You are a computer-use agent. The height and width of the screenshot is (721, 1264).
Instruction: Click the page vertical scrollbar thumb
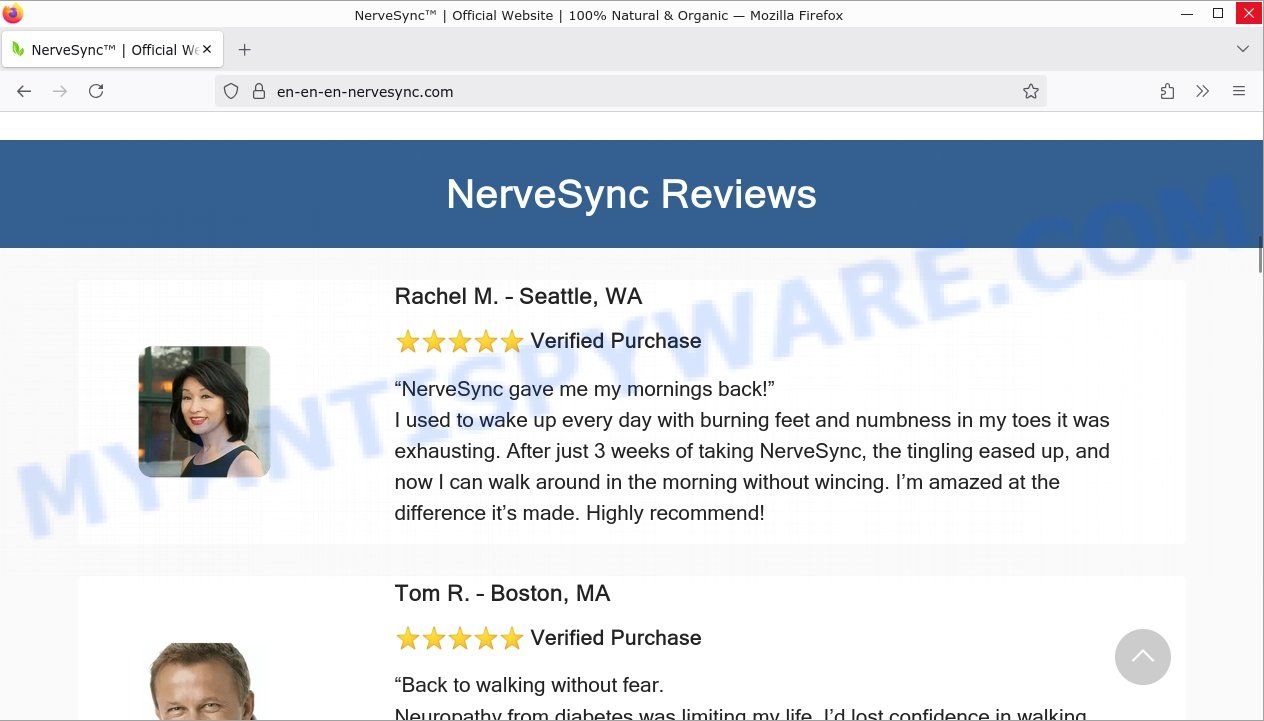[1259, 254]
